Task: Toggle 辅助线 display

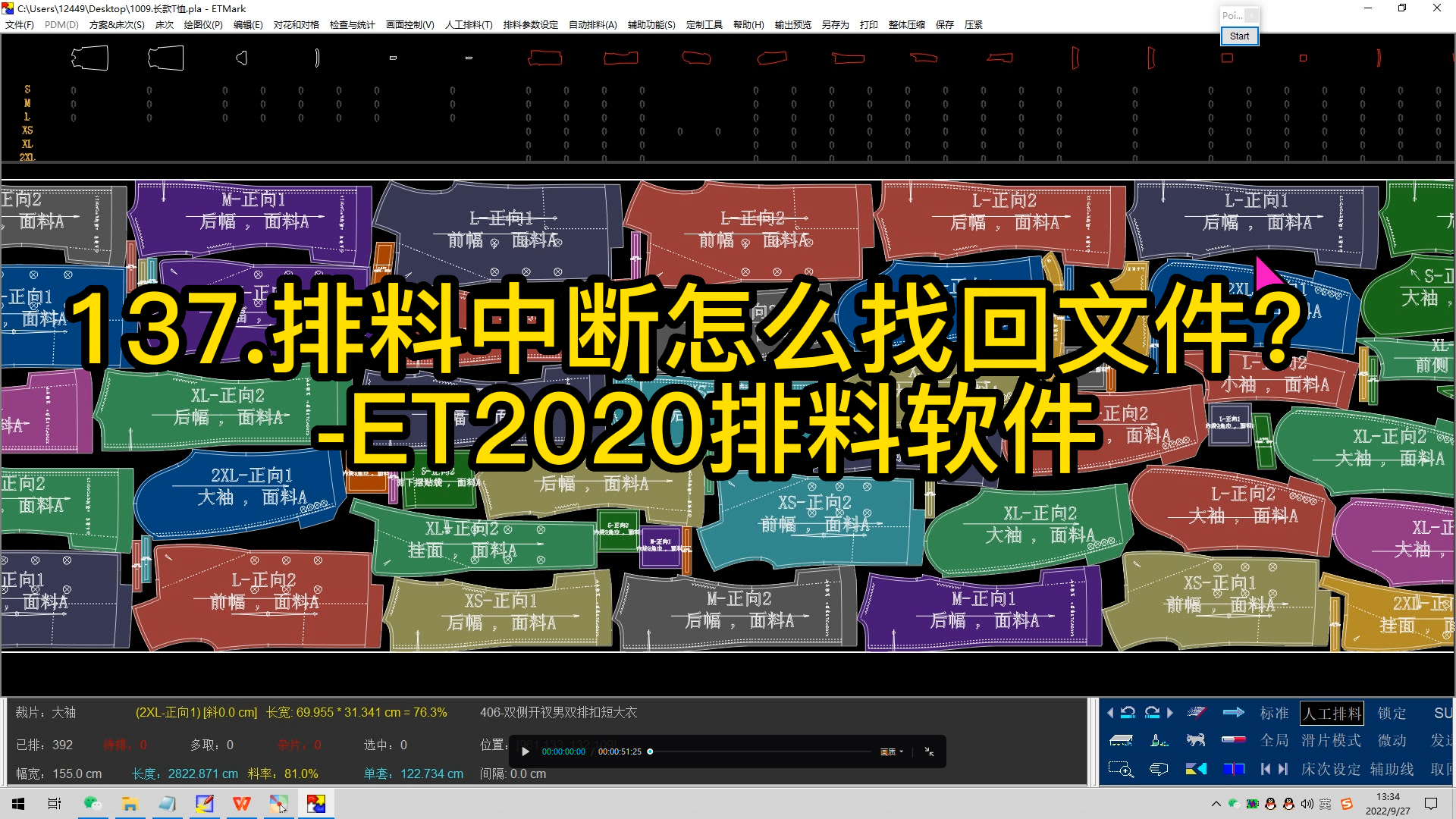Action: pyautogui.click(x=1392, y=769)
